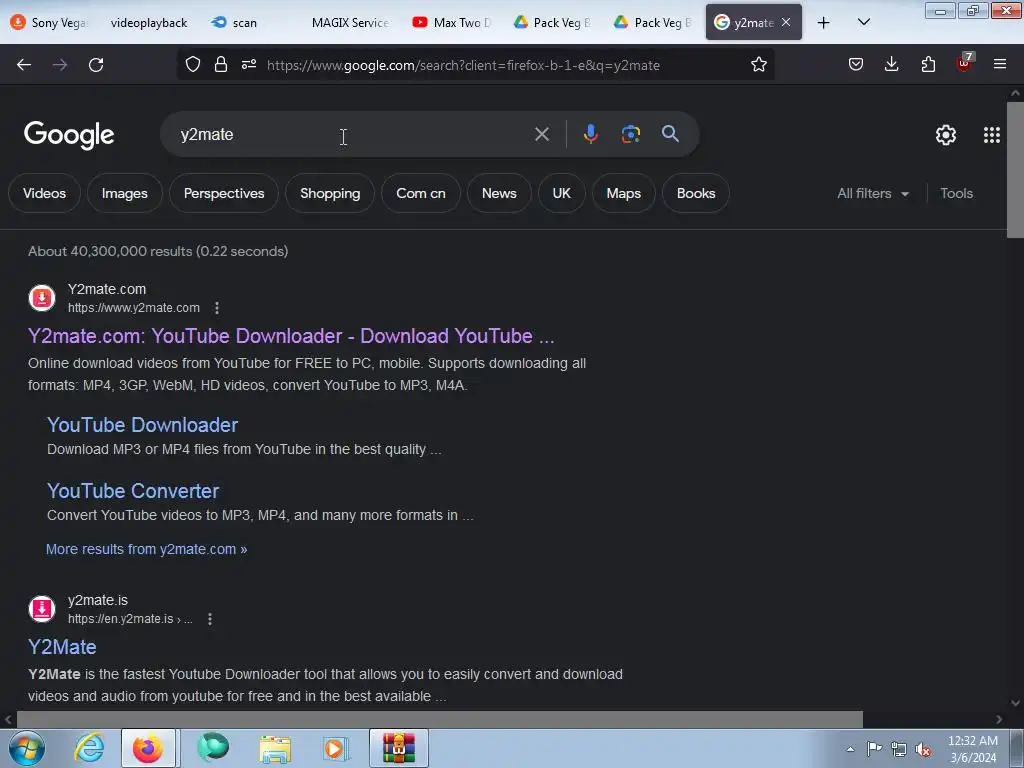1024x768 pixels.
Task: Open WinRAR from the taskbar
Action: click(x=398, y=748)
